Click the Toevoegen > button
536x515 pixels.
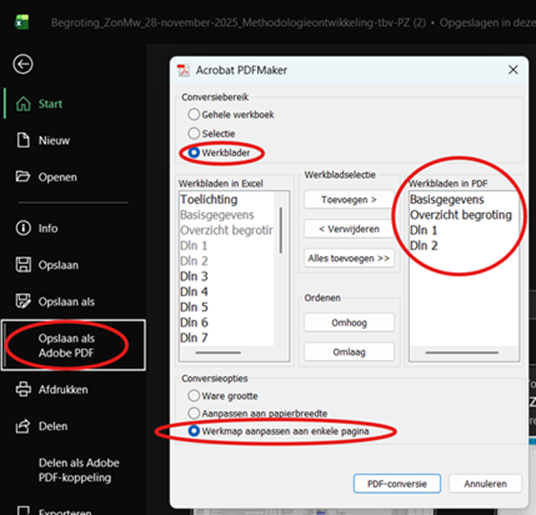[x=349, y=200]
